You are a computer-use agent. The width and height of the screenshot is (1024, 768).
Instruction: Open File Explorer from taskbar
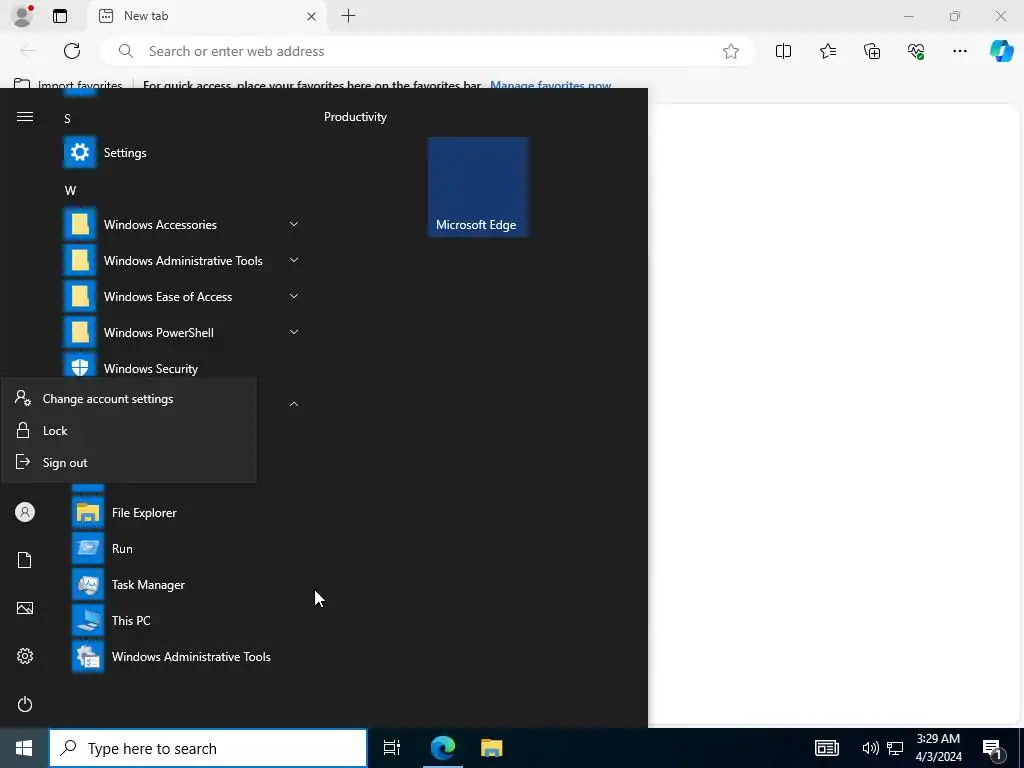click(492, 748)
